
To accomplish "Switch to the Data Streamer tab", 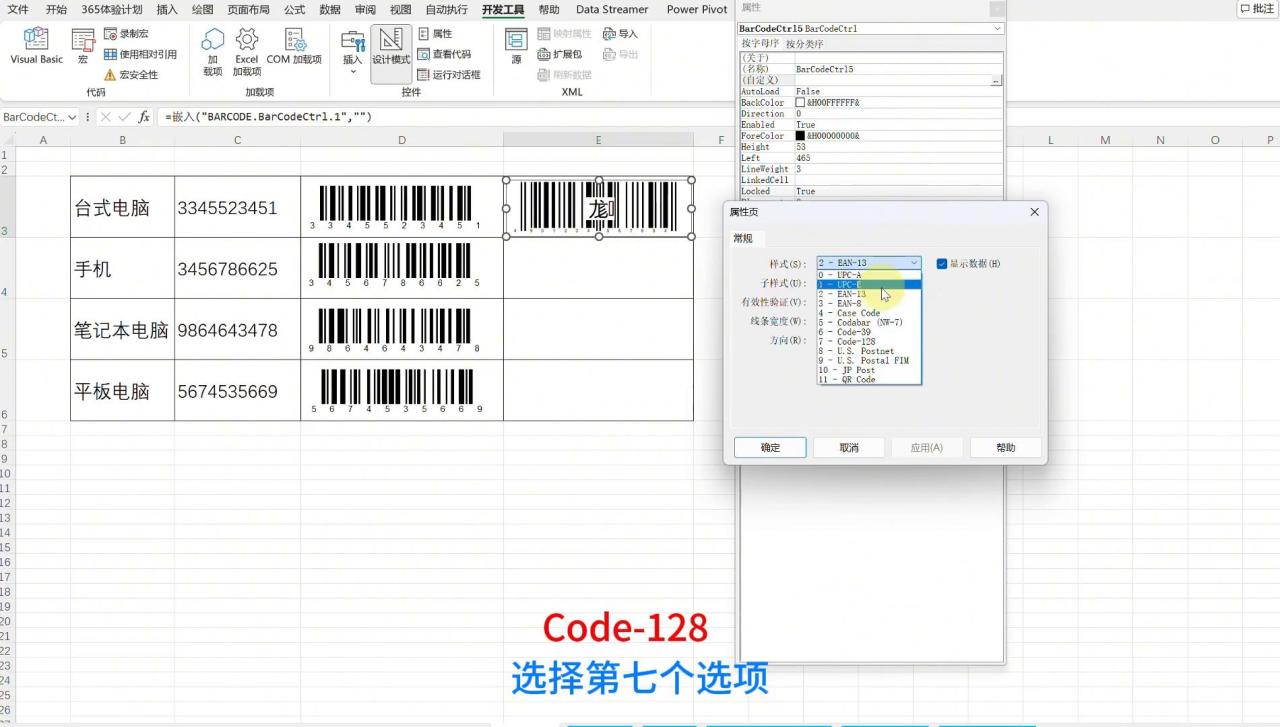I will (x=612, y=9).
